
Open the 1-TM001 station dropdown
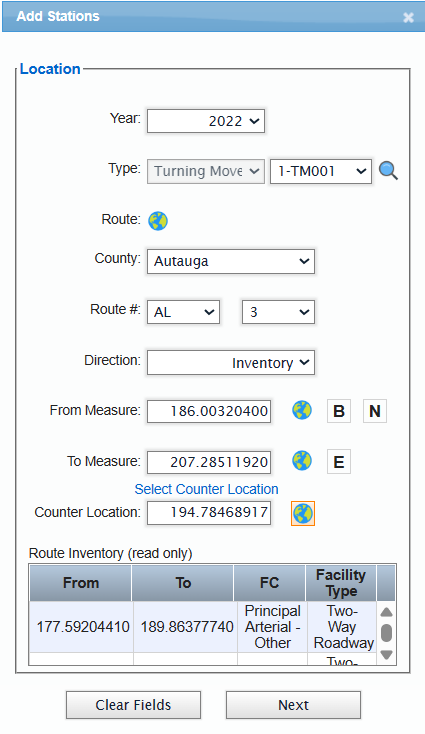[x=321, y=171]
